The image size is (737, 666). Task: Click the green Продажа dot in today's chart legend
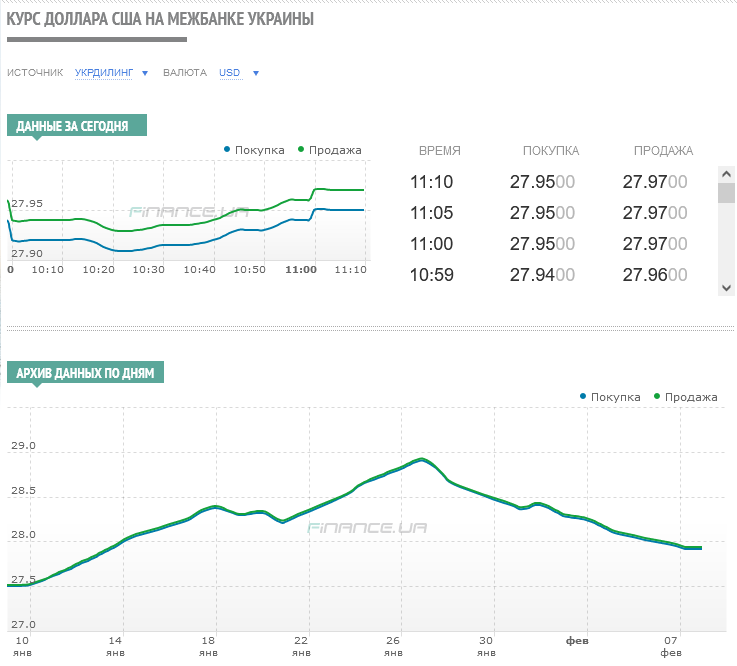301,150
